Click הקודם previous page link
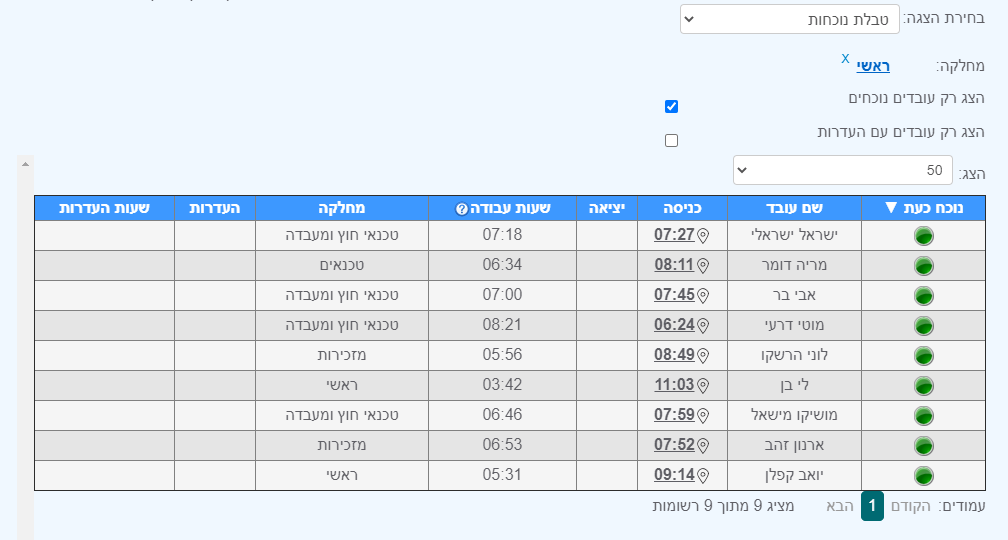The height and width of the screenshot is (540, 1008). click(x=910, y=507)
